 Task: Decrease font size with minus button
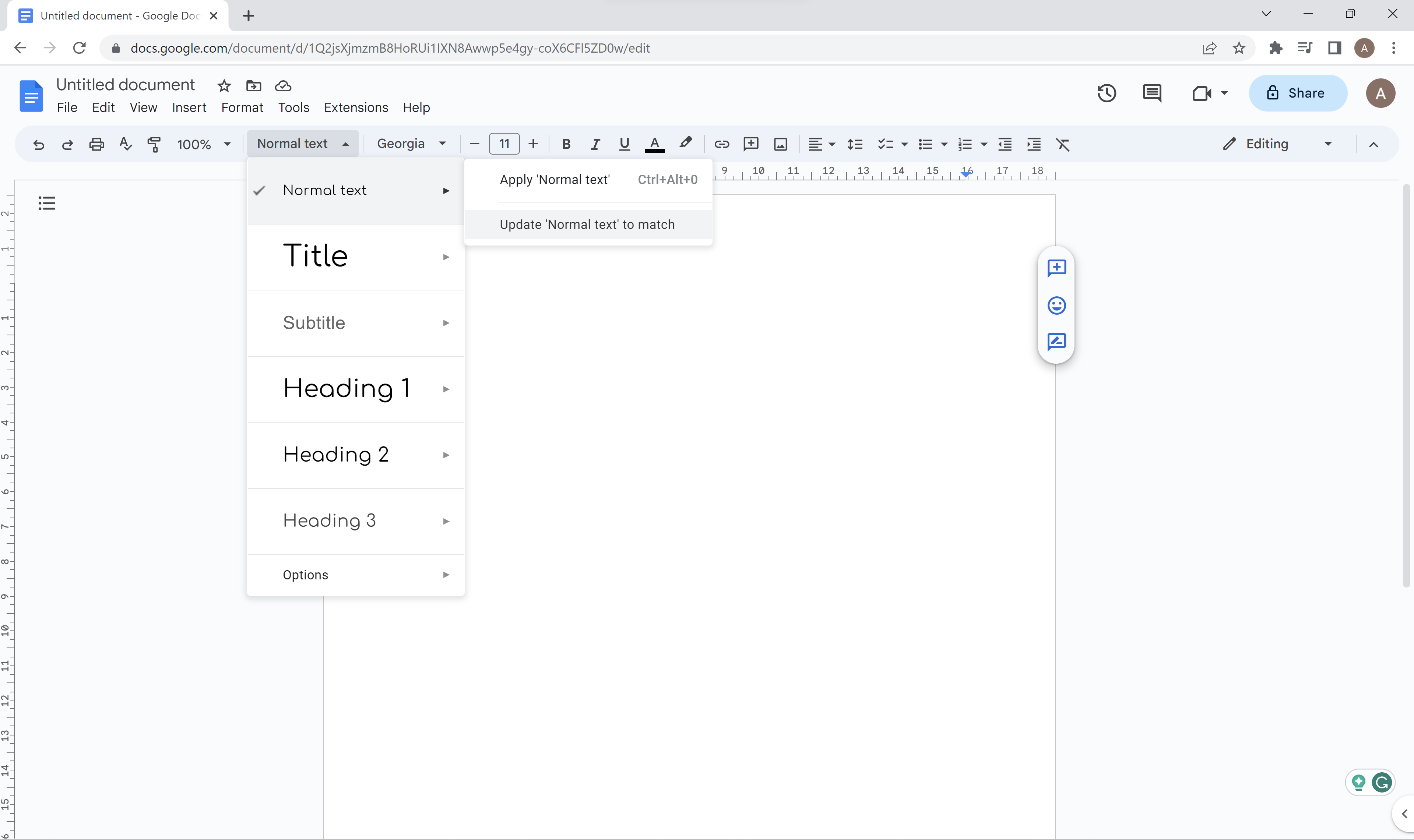coord(474,144)
